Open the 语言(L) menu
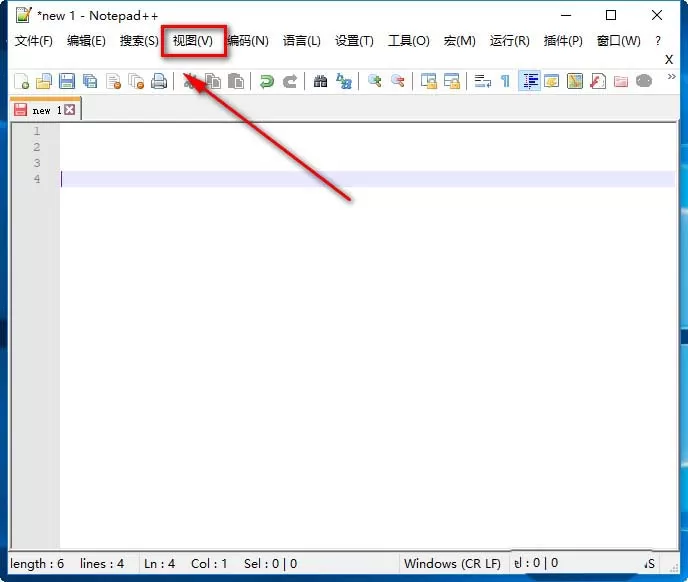Image resolution: width=688 pixels, height=582 pixels. point(301,41)
